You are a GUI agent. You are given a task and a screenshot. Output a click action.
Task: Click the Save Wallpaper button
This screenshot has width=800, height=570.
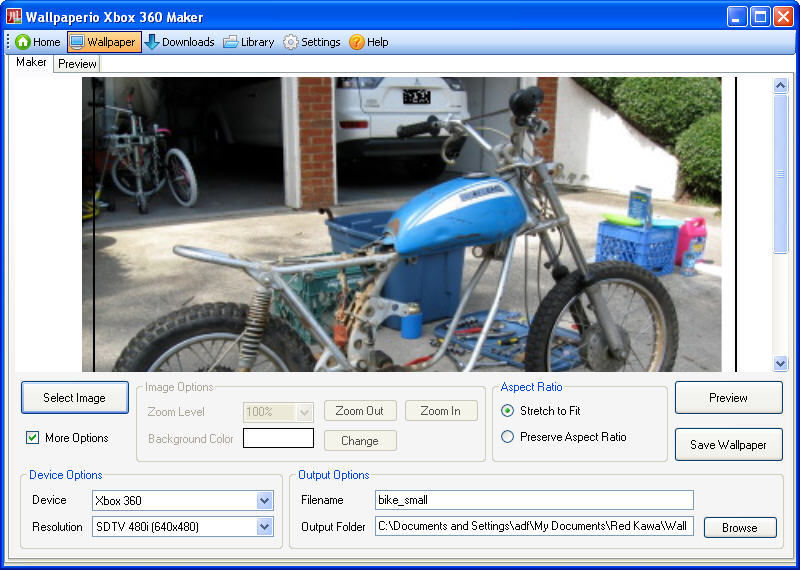pyautogui.click(x=728, y=445)
